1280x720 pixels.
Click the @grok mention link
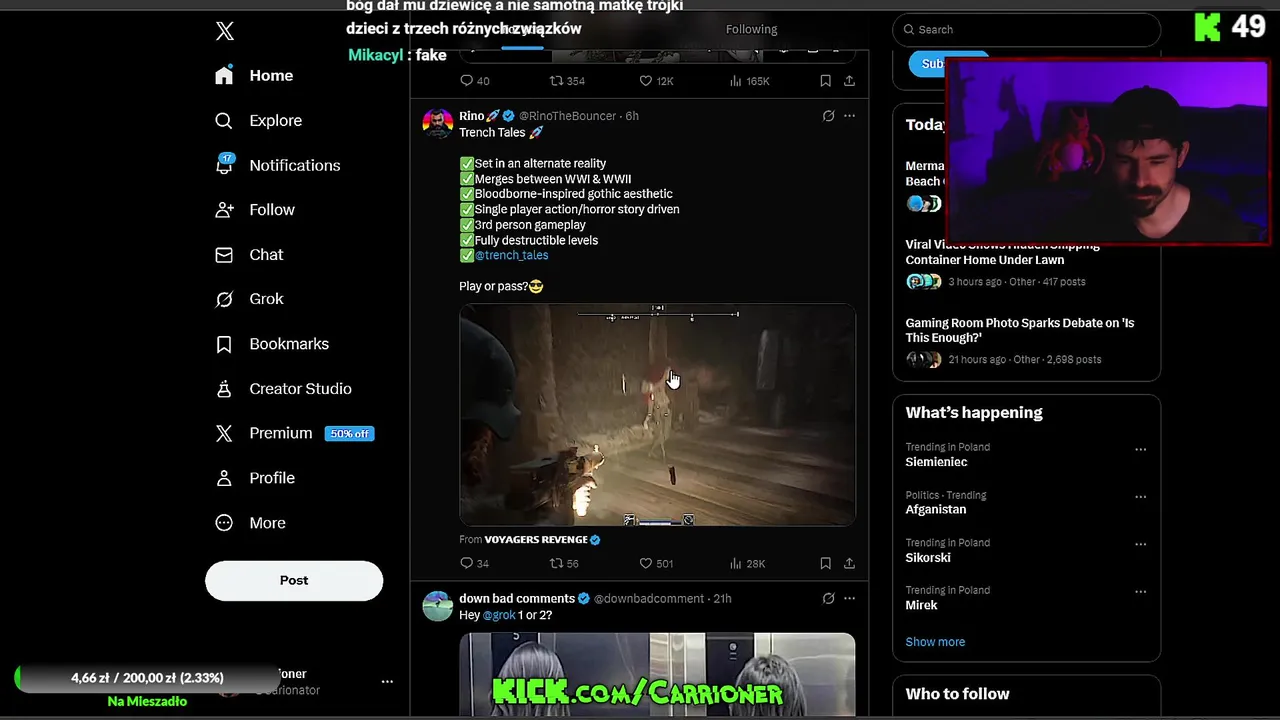click(499, 616)
